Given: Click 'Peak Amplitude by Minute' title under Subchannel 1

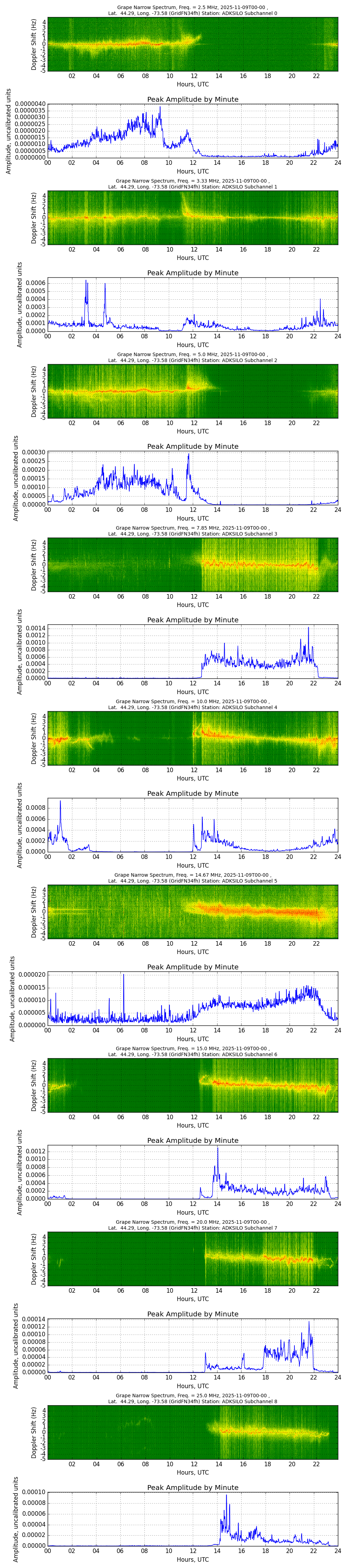Looking at the screenshot, I should pyautogui.click(x=192, y=273).
